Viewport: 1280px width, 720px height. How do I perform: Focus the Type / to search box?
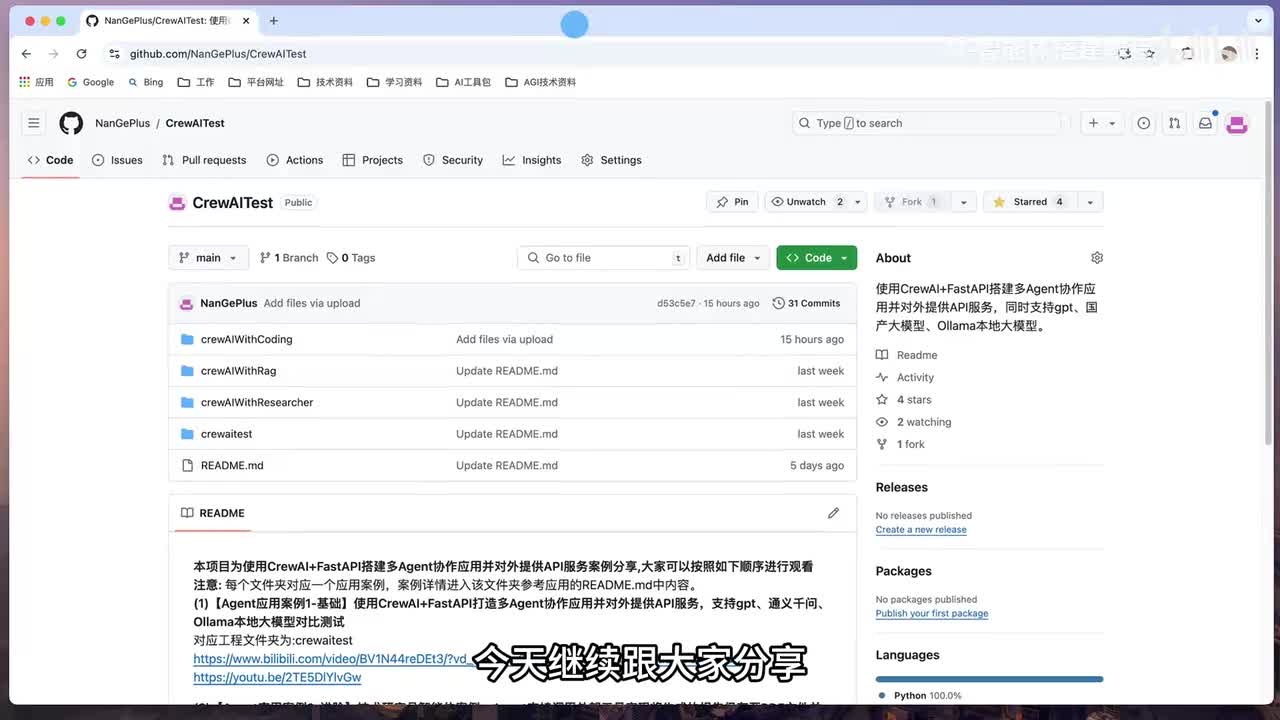click(x=926, y=123)
